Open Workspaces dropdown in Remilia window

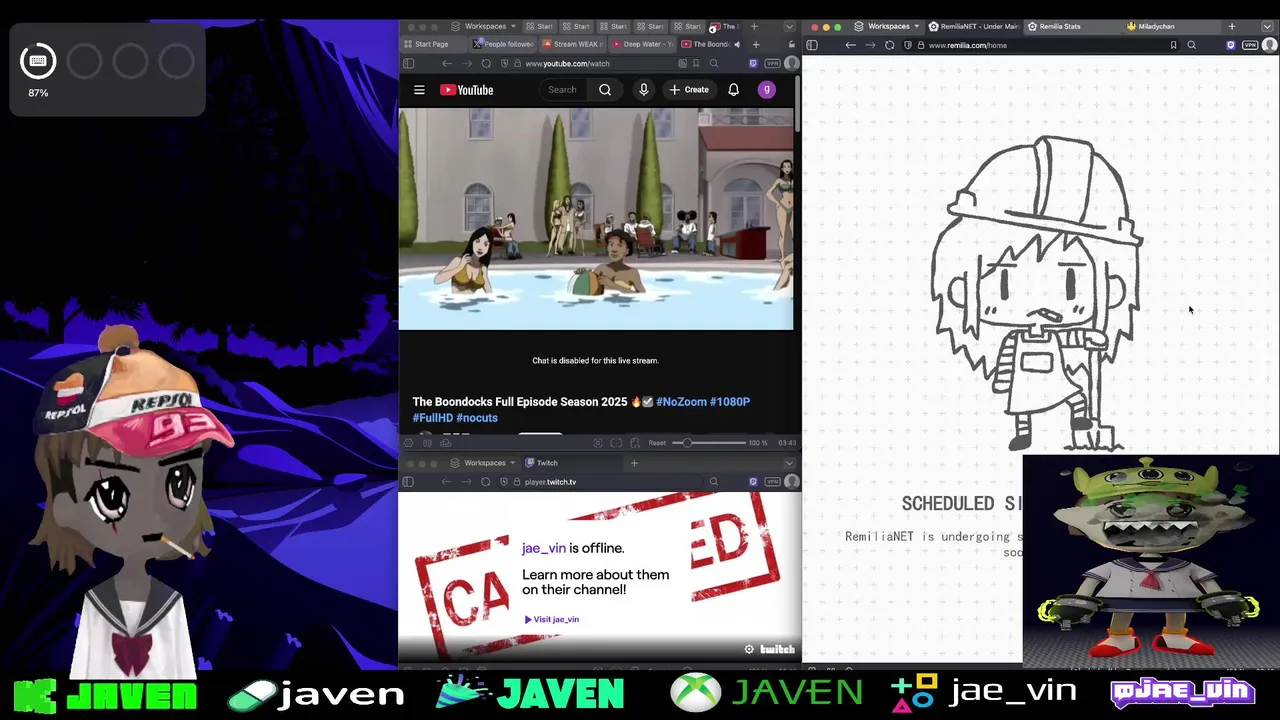click(886, 26)
